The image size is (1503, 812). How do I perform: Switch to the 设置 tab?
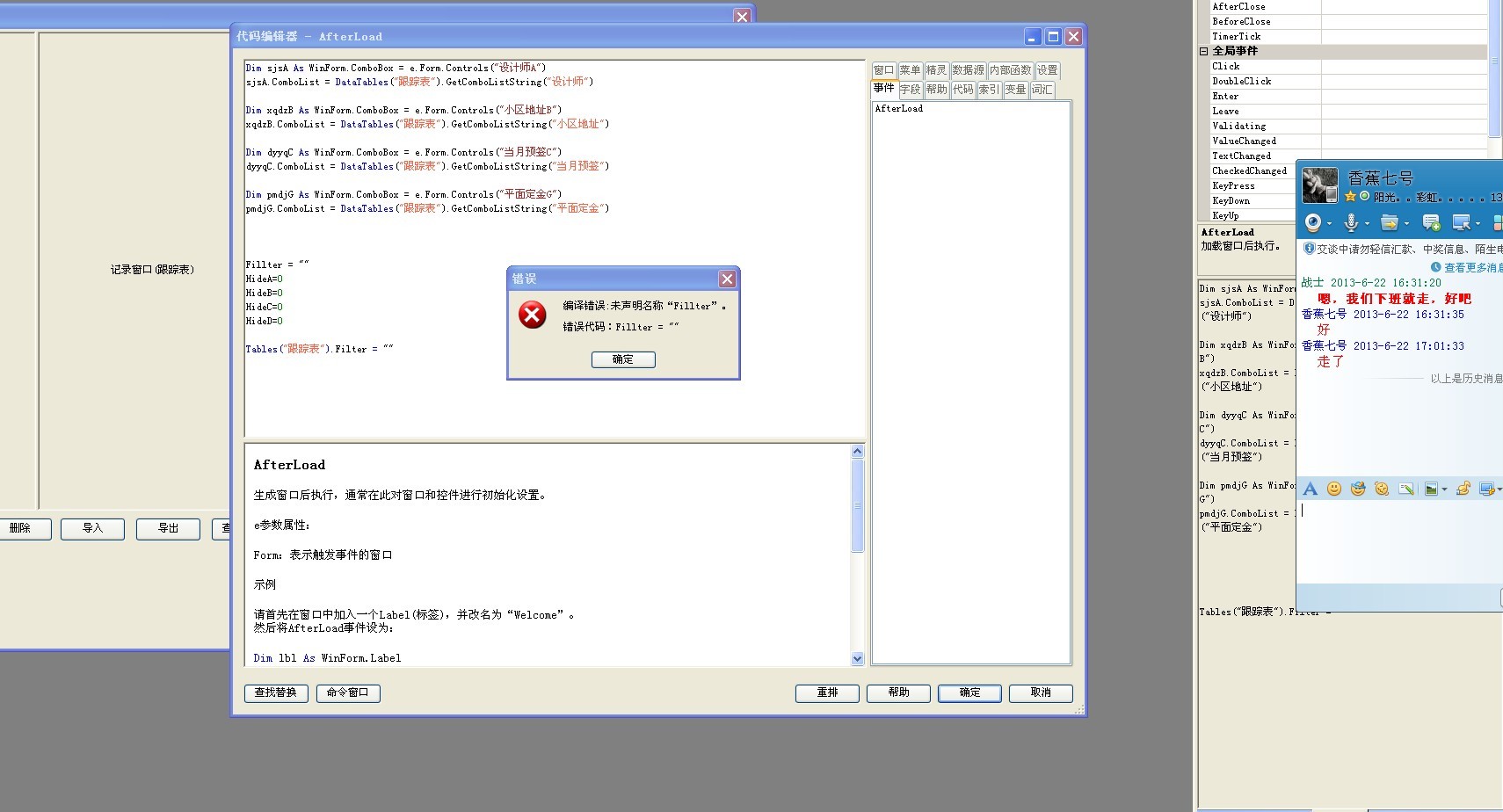click(x=1047, y=70)
